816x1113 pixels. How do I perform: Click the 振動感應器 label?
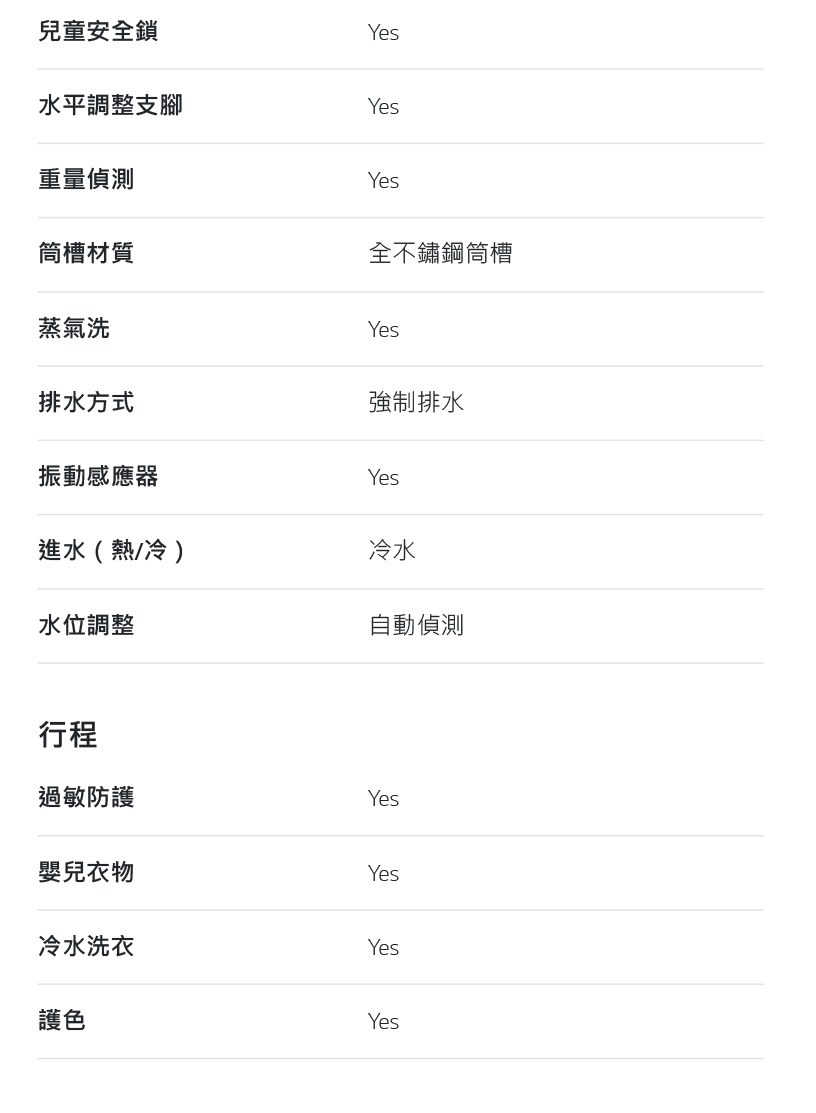point(98,476)
